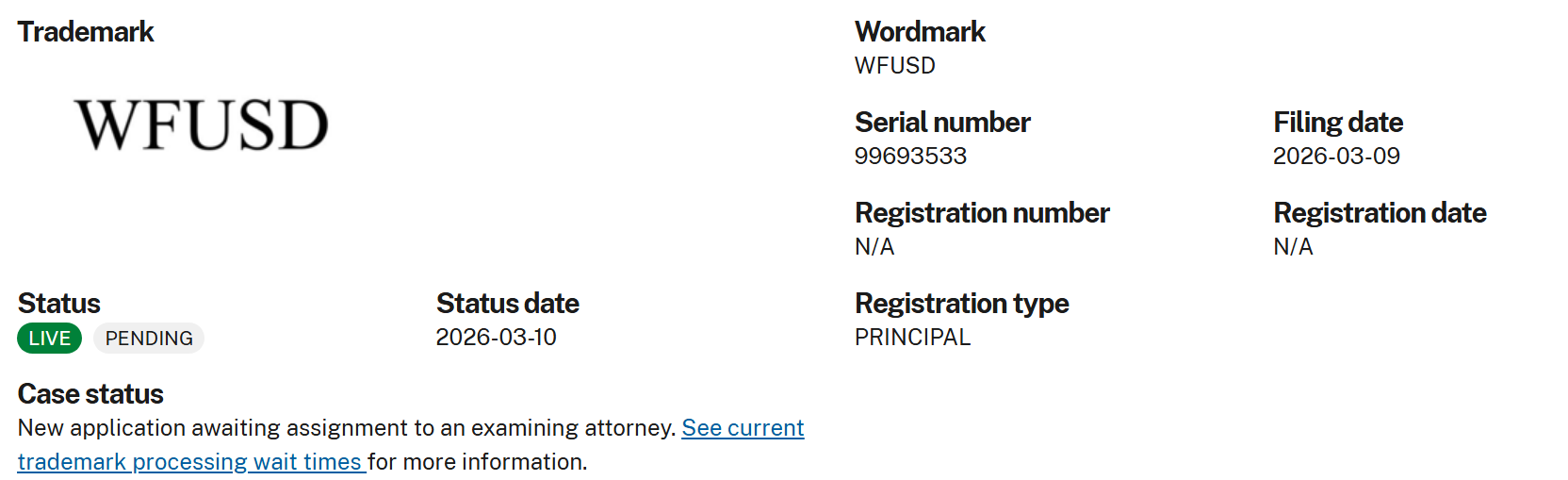Click the Registration number heading
Image resolution: width=1568 pixels, height=480 pixels.
tap(982, 213)
